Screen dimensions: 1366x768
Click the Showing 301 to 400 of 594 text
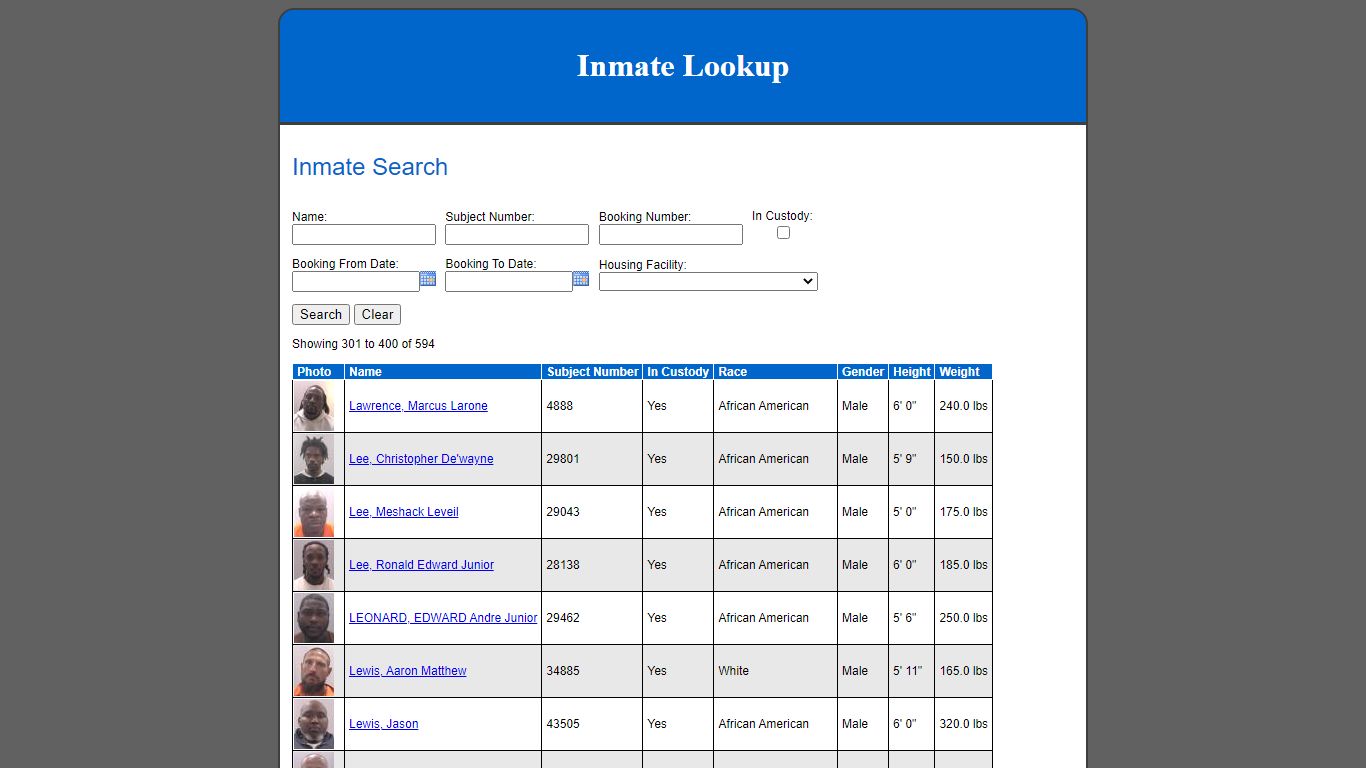(x=363, y=344)
